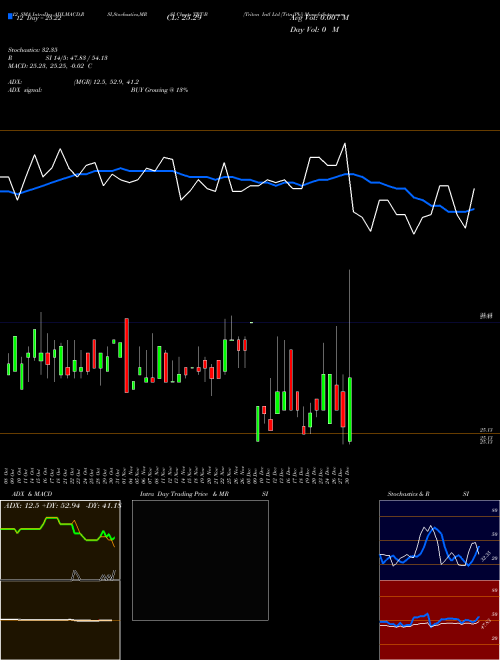Click the 'ADX signal:' label
500x660 pixels.
25,90
